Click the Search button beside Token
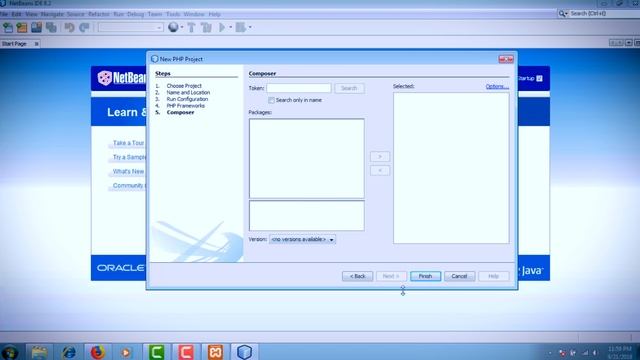 [349, 88]
